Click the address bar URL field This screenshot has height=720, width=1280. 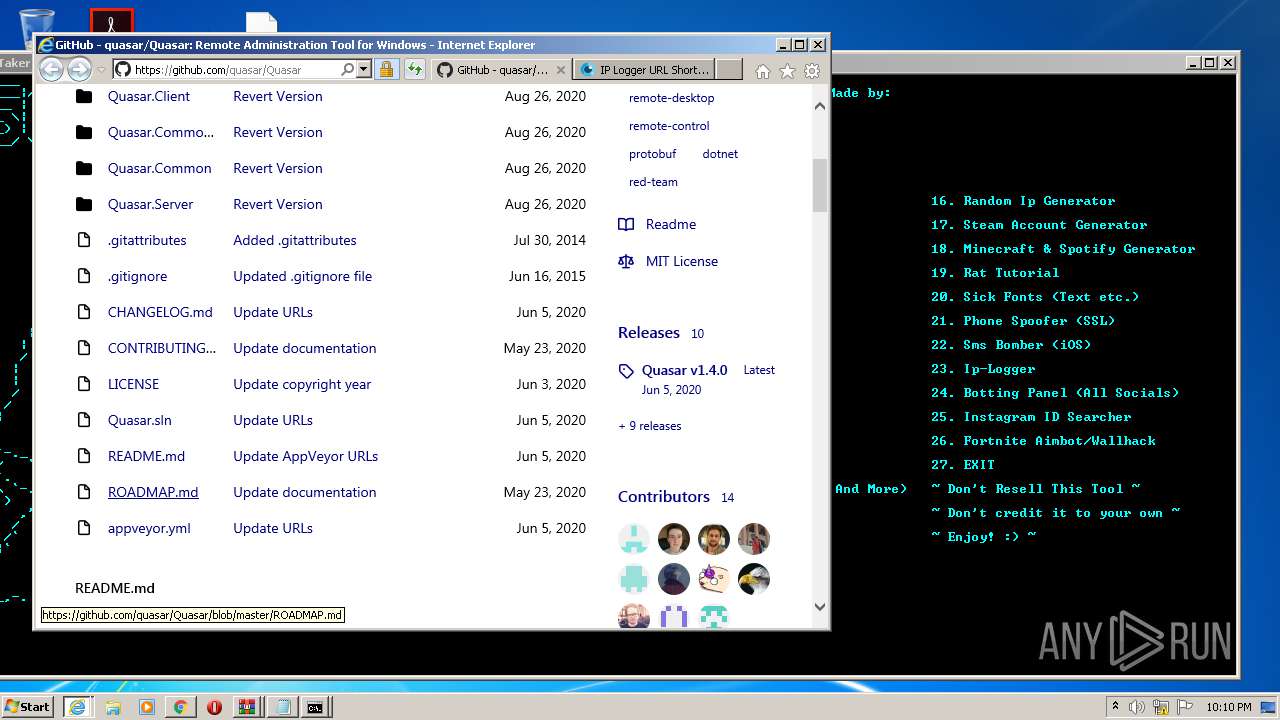point(235,70)
